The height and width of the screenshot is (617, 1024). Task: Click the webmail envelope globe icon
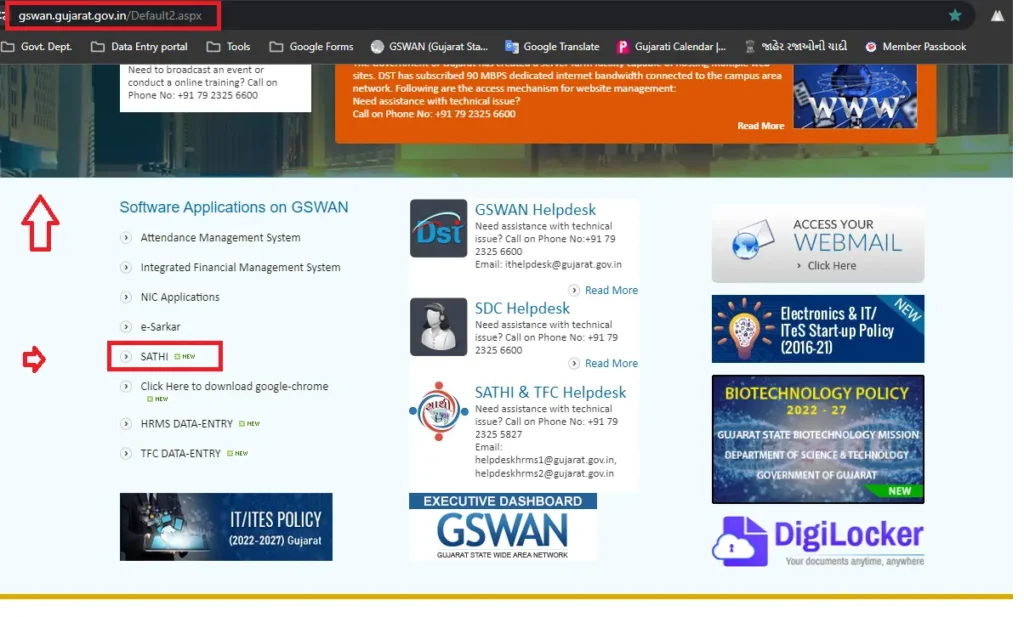[x=753, y=239]
